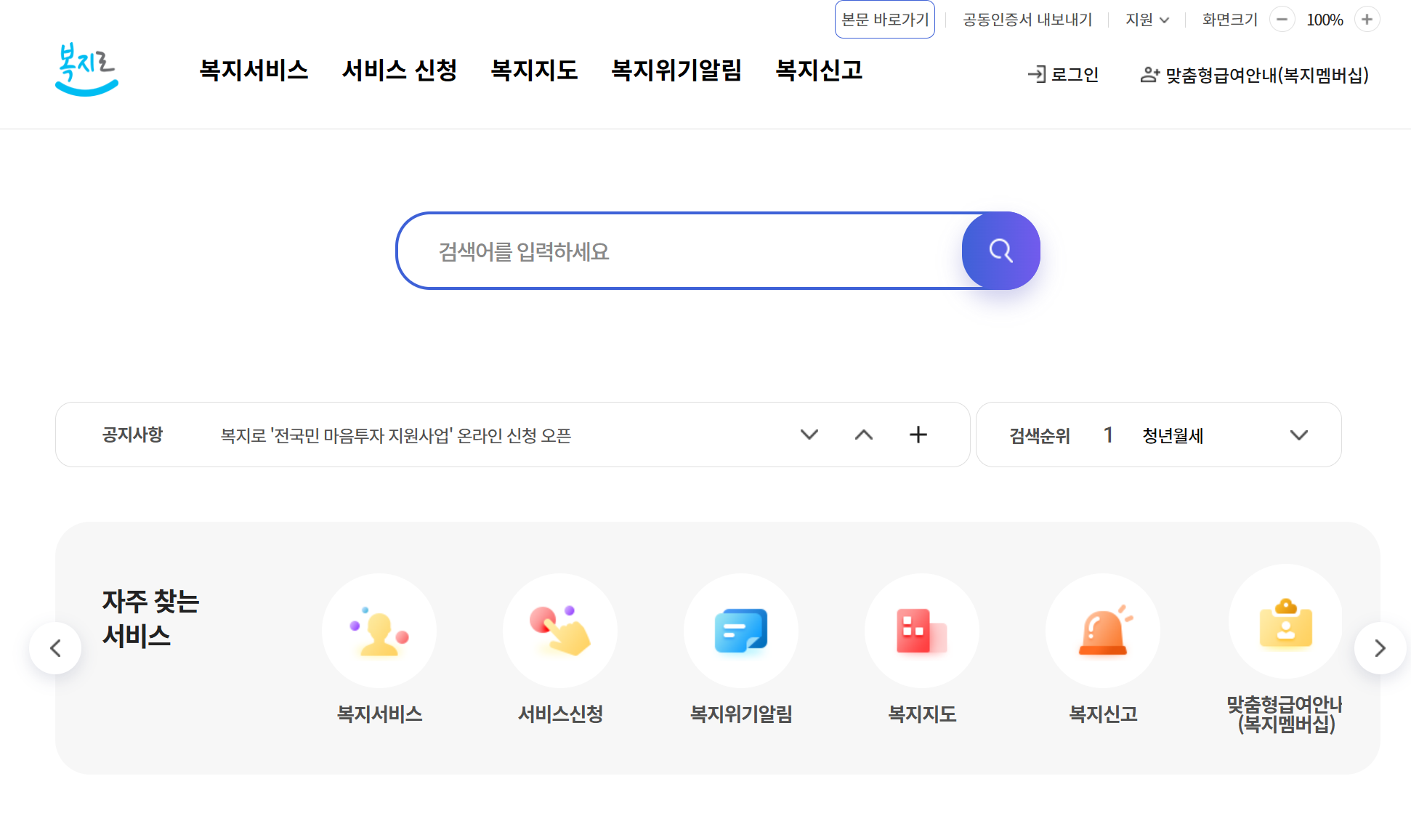The image size is (1411, 840).
Task: Expand the 검색순위 ranking list
Action: coord(1298,435)
